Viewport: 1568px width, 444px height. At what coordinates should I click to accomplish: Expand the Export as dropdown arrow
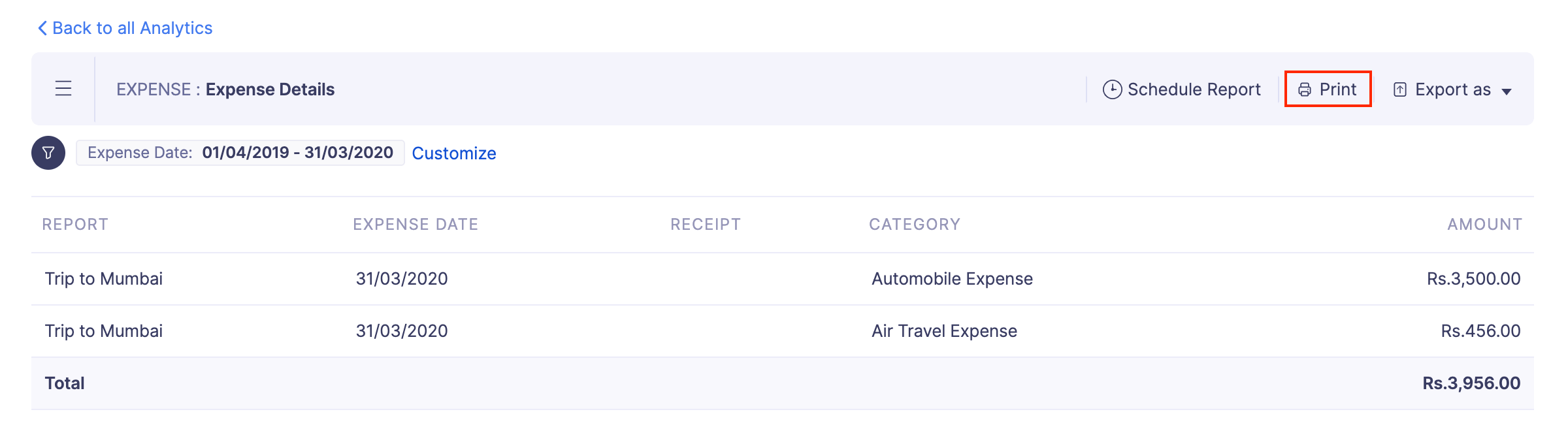[1507, 91]
